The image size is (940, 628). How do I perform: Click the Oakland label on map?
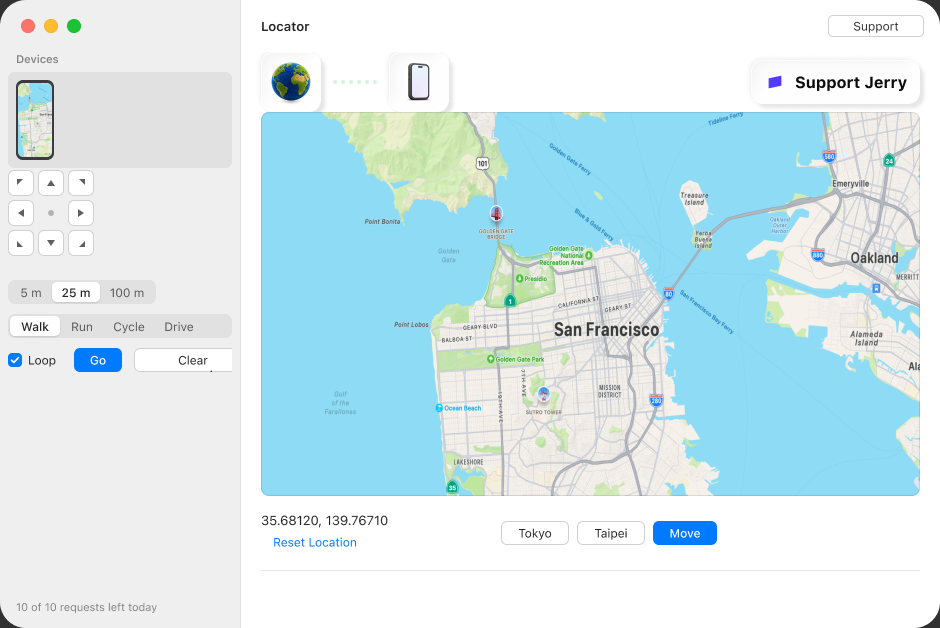tap(874, 258)
